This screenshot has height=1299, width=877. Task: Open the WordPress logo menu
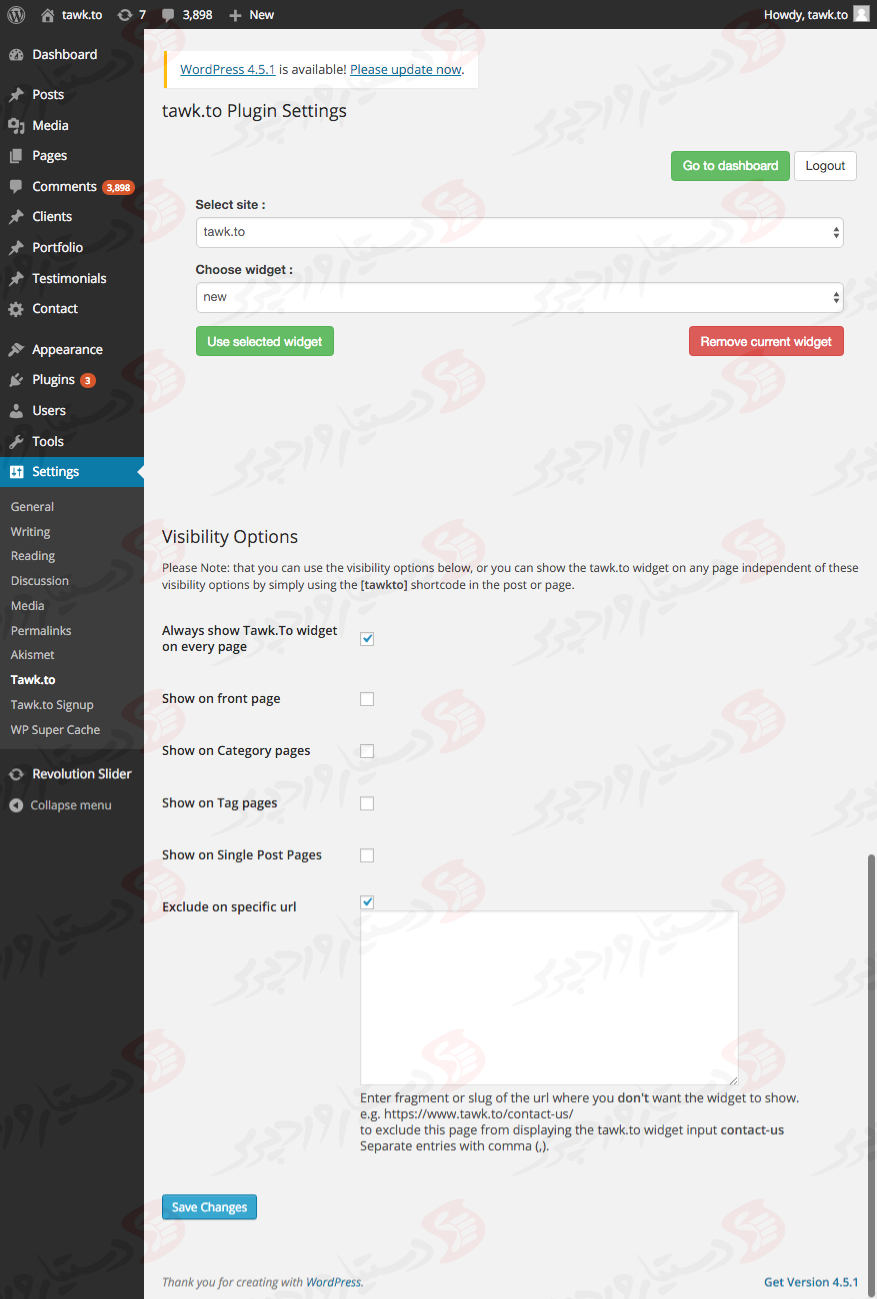click(15, 14)
